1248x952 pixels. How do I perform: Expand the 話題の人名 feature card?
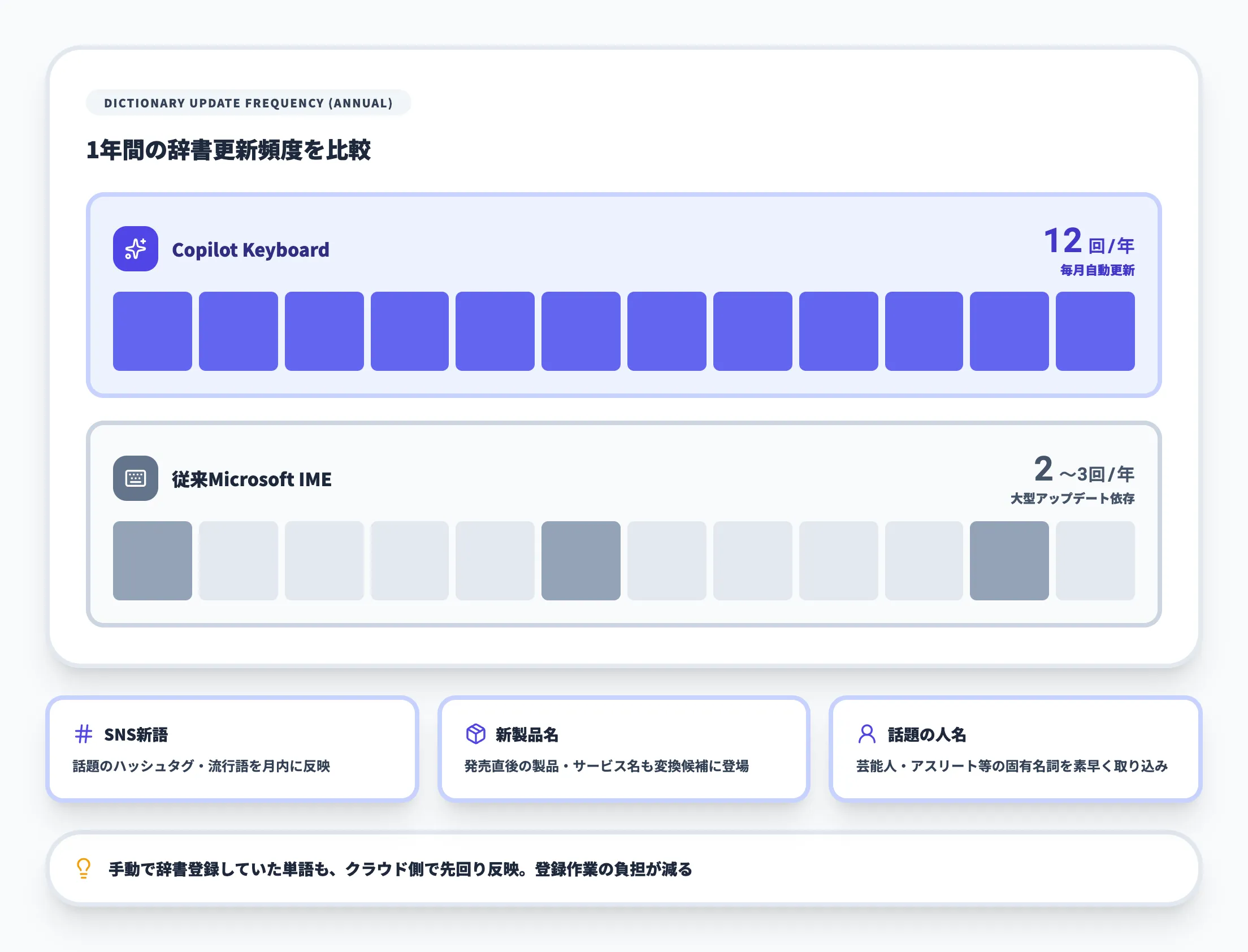pyautogui.click(x=1014, y=748)
